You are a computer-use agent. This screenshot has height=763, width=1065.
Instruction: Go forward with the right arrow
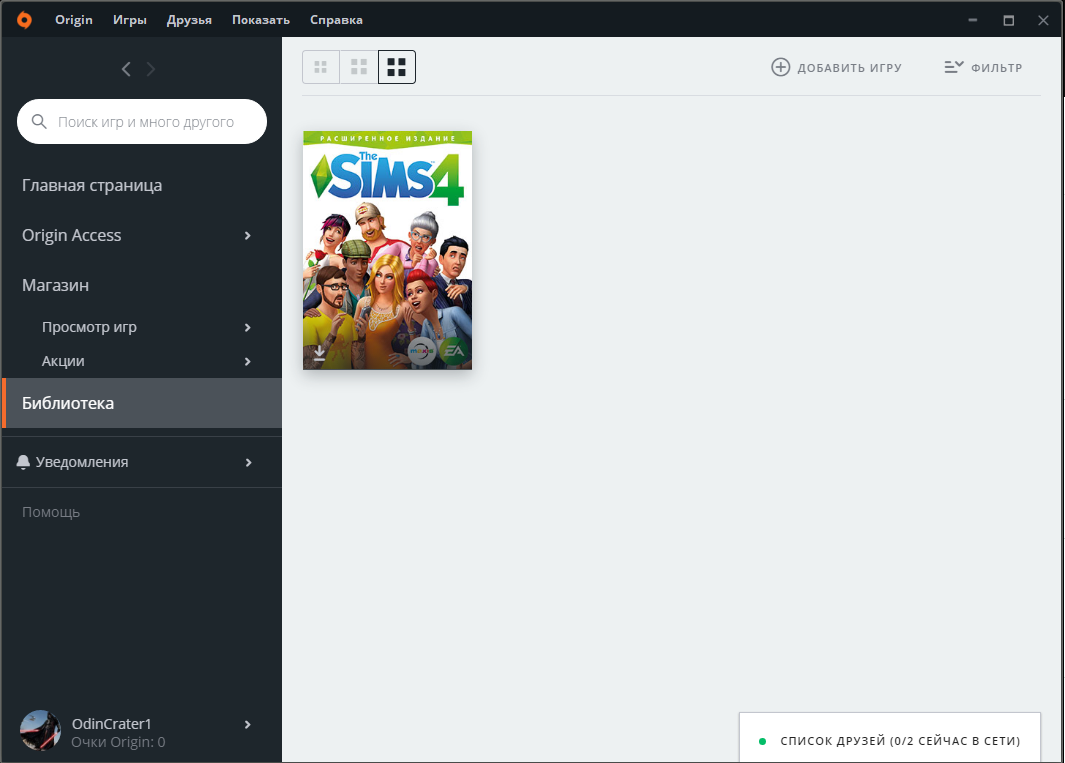pyautogui.click(x=151, y=69)
